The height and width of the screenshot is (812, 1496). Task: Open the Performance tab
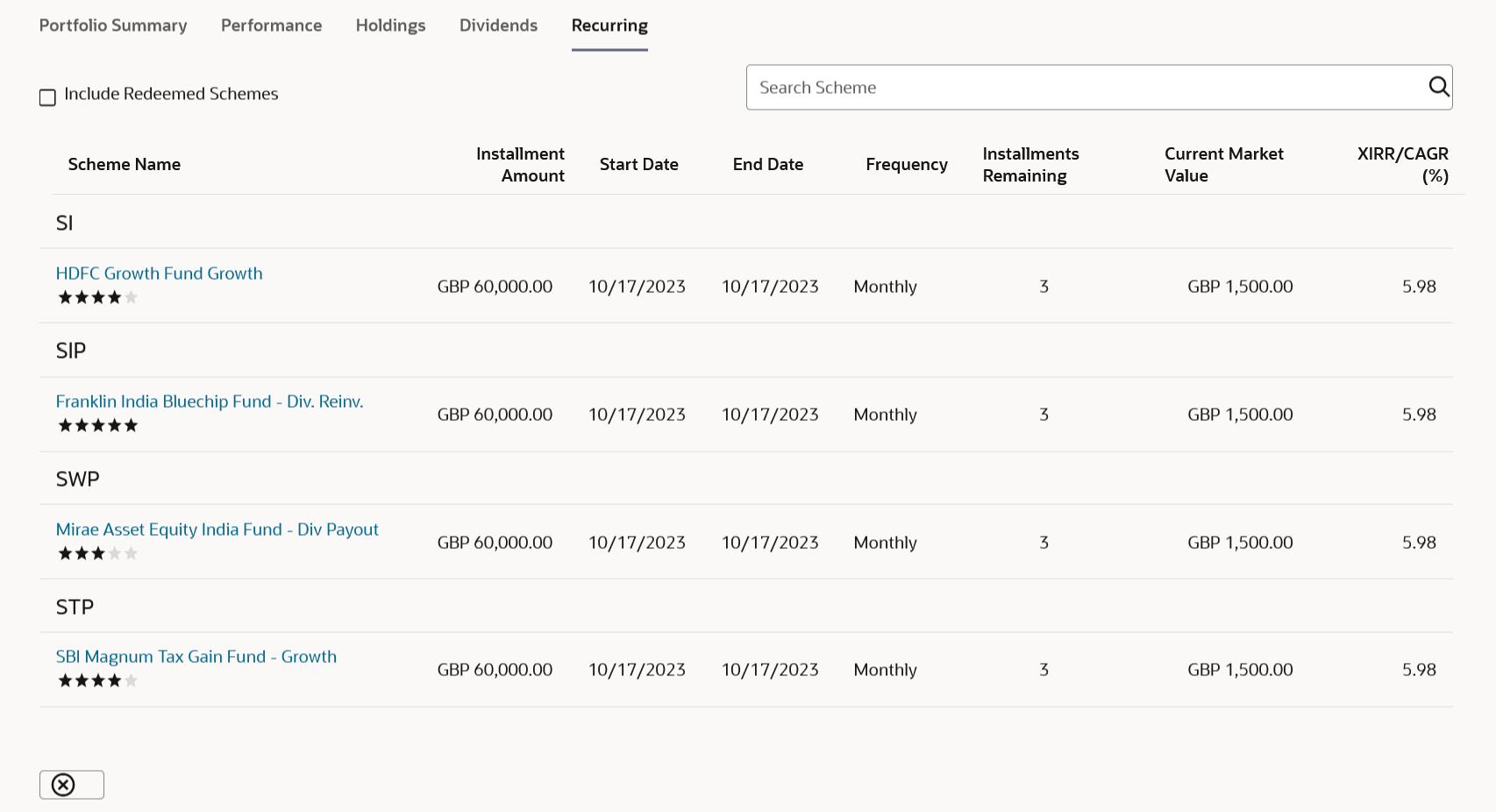[x=271, y=25]
